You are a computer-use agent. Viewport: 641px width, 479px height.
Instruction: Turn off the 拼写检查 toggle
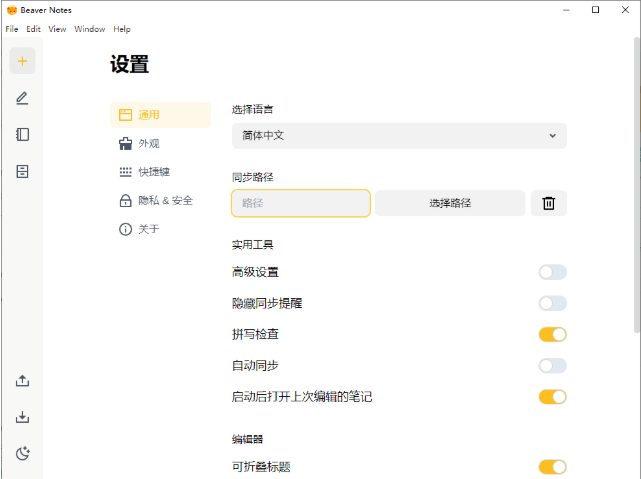(x=552, y=334)
